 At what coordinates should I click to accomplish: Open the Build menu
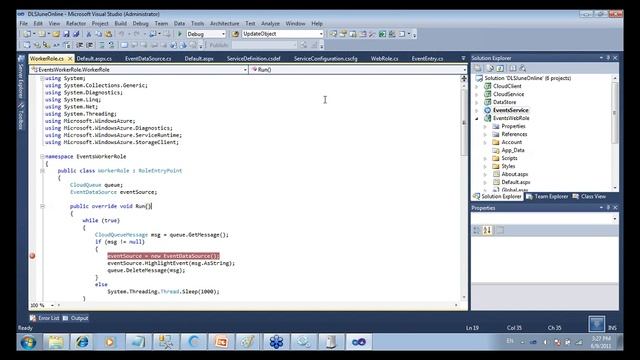(x=120, y=24)
